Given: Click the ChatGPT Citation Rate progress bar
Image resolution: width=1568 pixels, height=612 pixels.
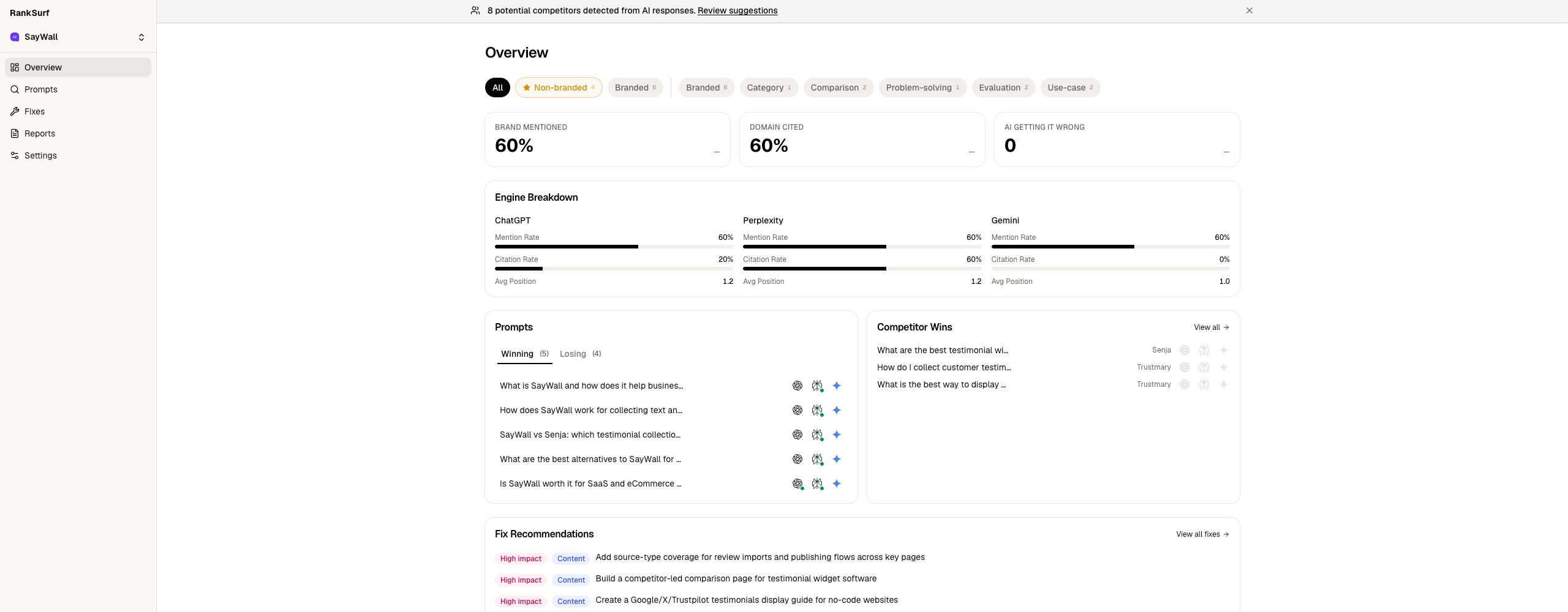Looking at the screenshot, I should [x=614, y=269].
